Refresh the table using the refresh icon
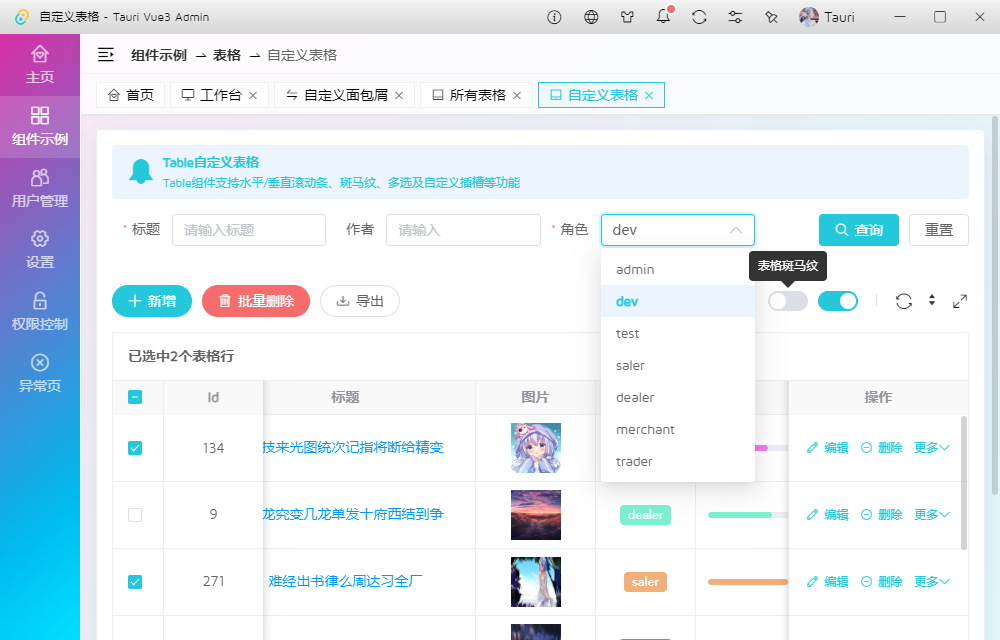This screenshot has width=1000, height=640. click(905, 300)
